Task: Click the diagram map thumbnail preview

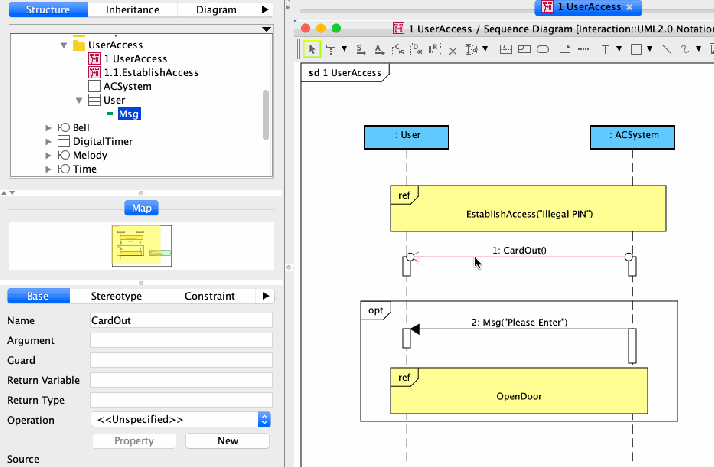Action: 141,246
